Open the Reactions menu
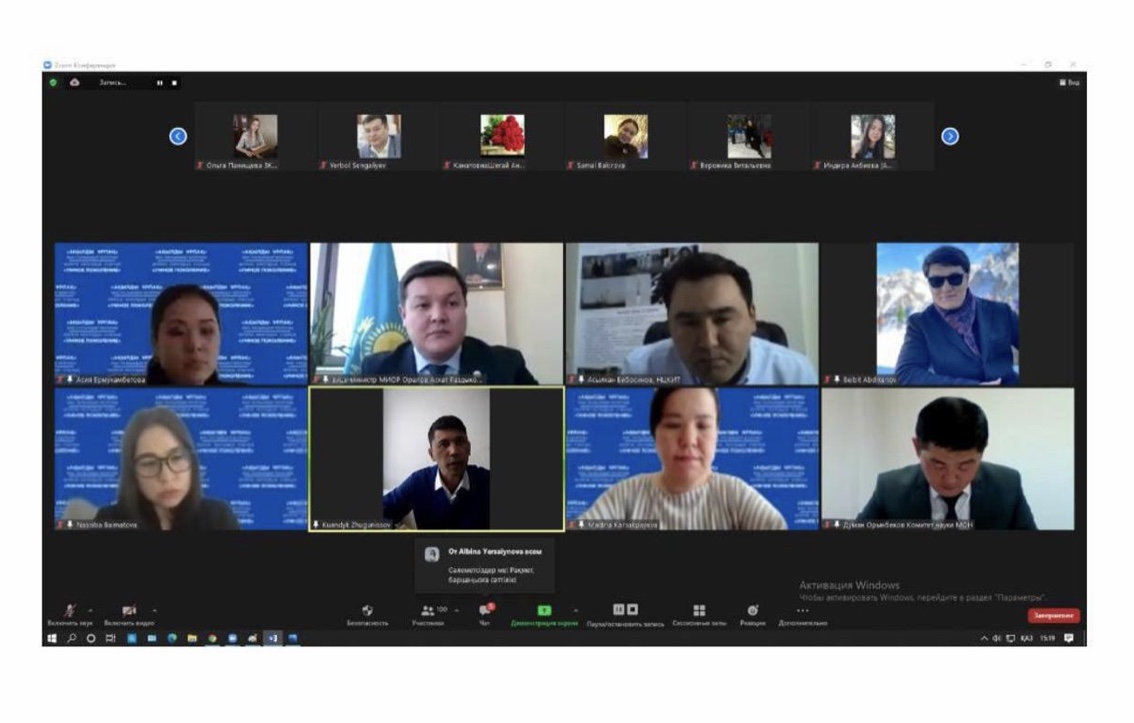This screenshot has height=723, width=1134. (x=752, y=611)
